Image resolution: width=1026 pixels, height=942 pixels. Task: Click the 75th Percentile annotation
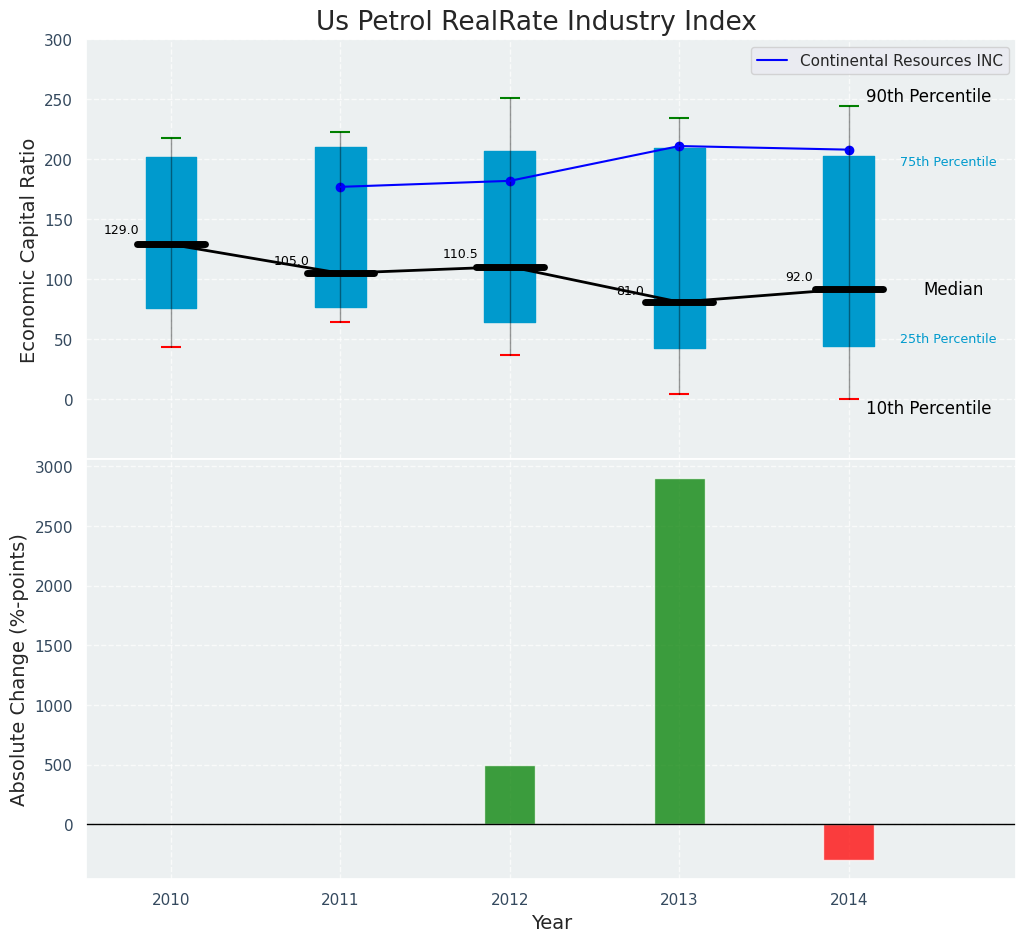coord(947,162)
